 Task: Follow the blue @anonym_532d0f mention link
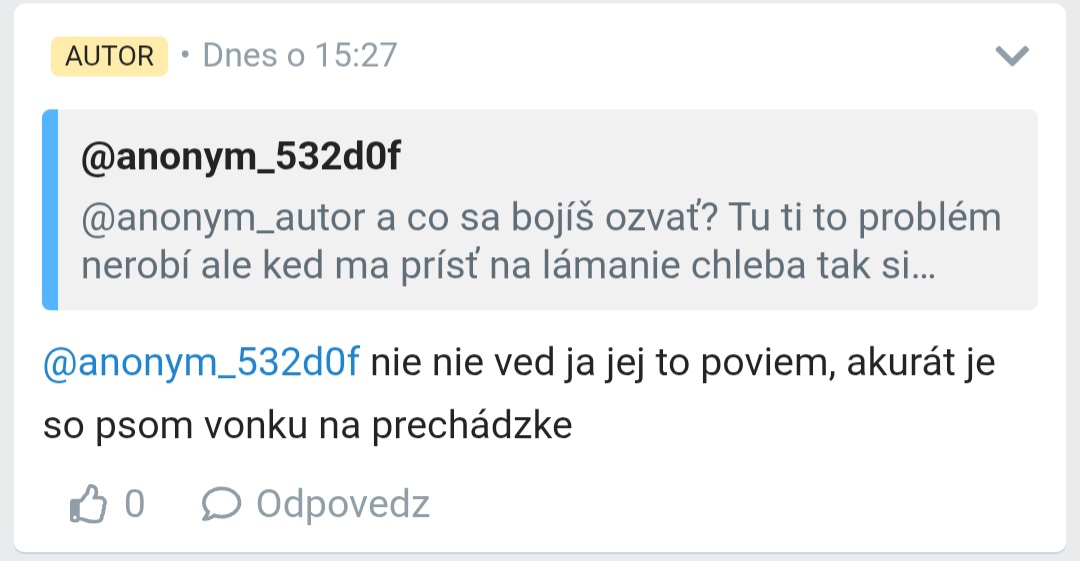pos(201,363)
